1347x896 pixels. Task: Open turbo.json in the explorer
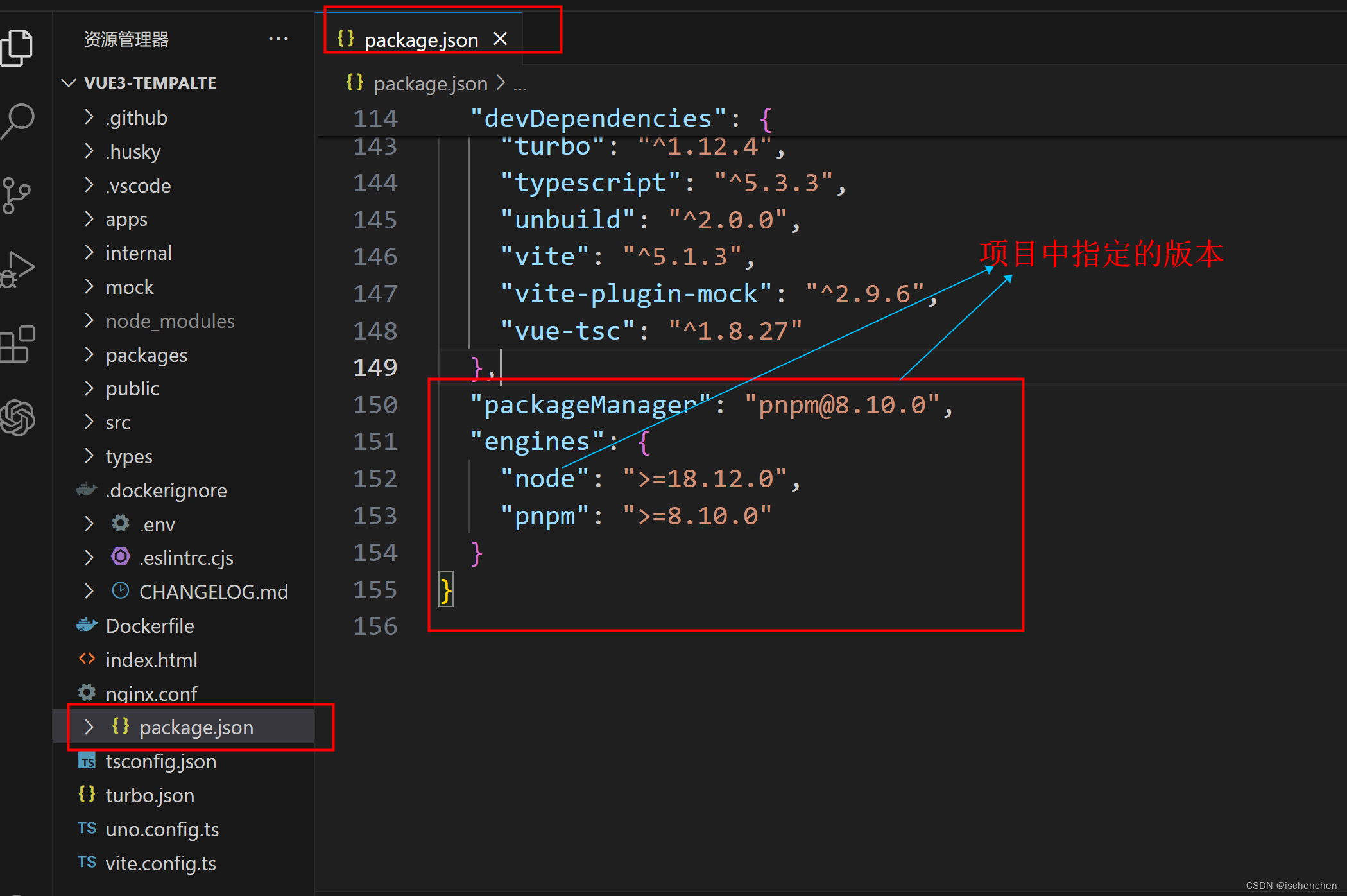point(150,795)
